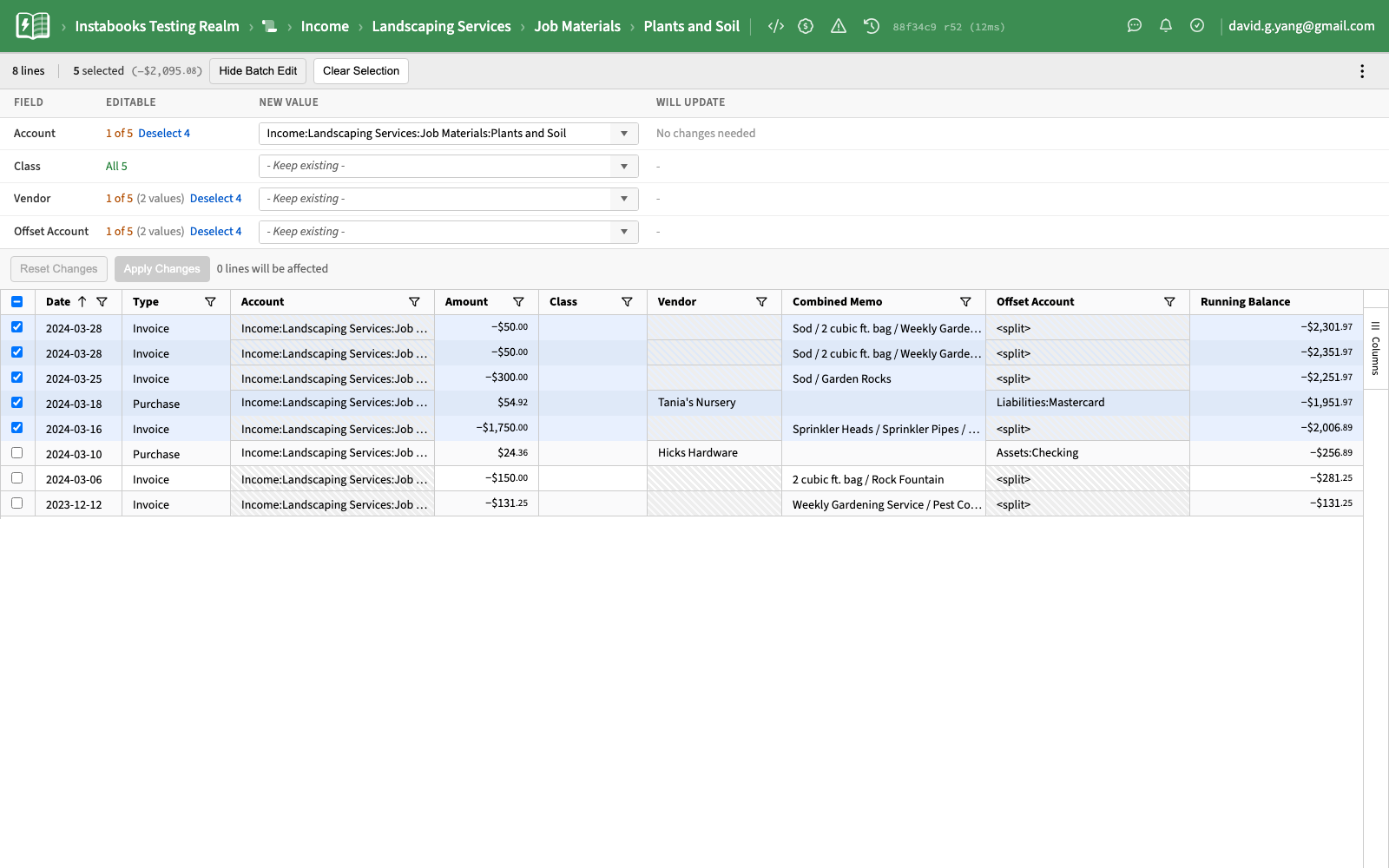Uncheck the 2024-03-28 −$2,301.97 balance row

click(x=17, y=327)
